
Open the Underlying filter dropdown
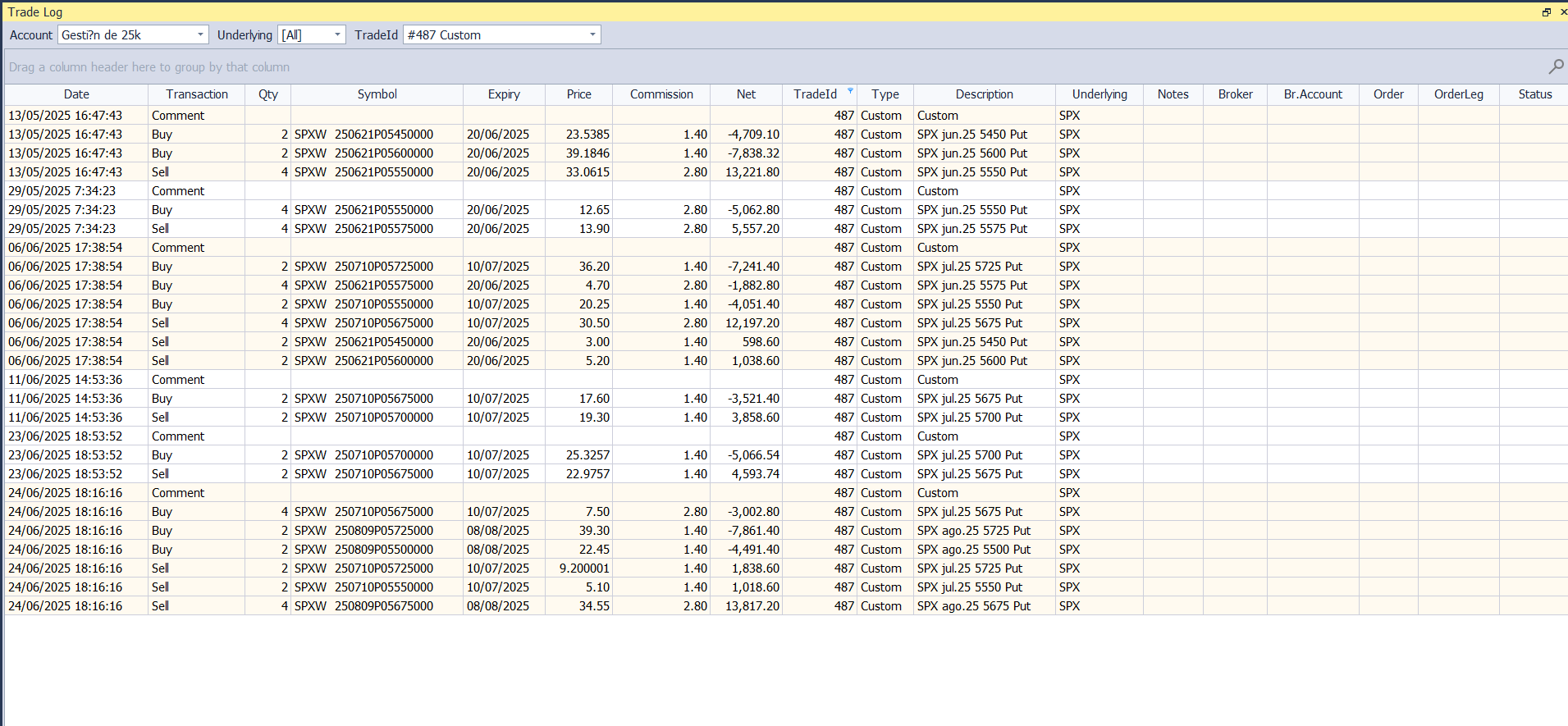click(x=337, y=34)
